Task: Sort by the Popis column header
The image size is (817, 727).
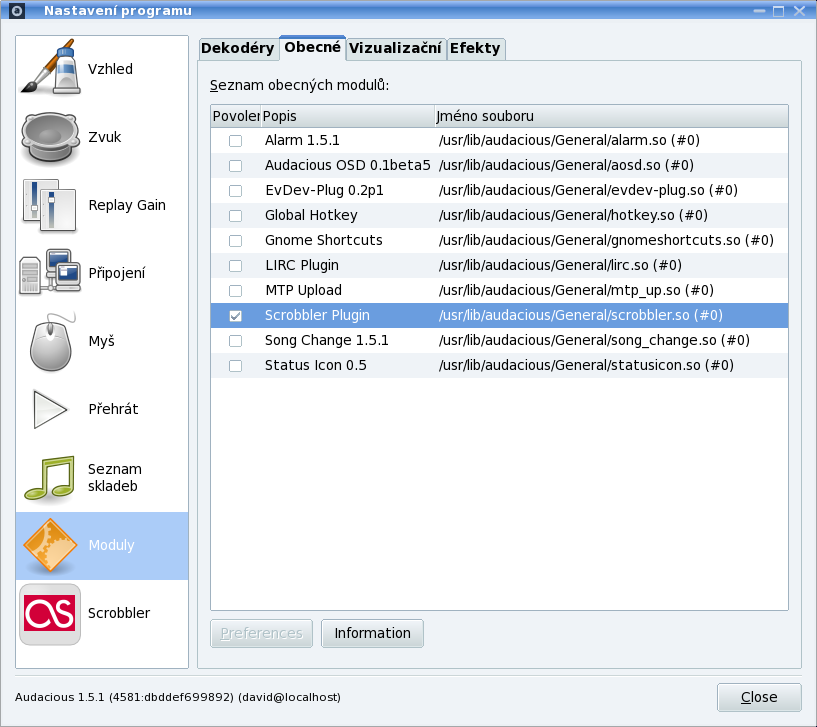Action: (x=347, y=116)
